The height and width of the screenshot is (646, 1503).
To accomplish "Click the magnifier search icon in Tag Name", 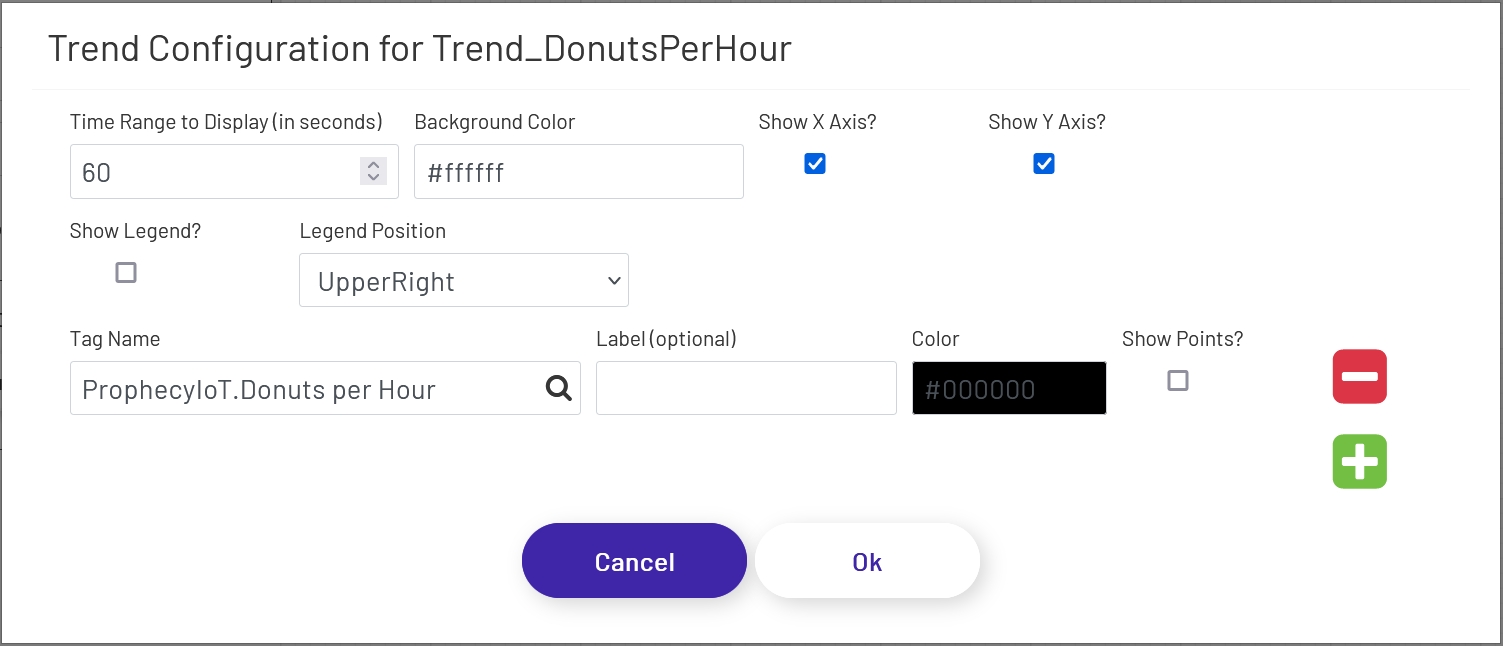I will coord(558,388).
